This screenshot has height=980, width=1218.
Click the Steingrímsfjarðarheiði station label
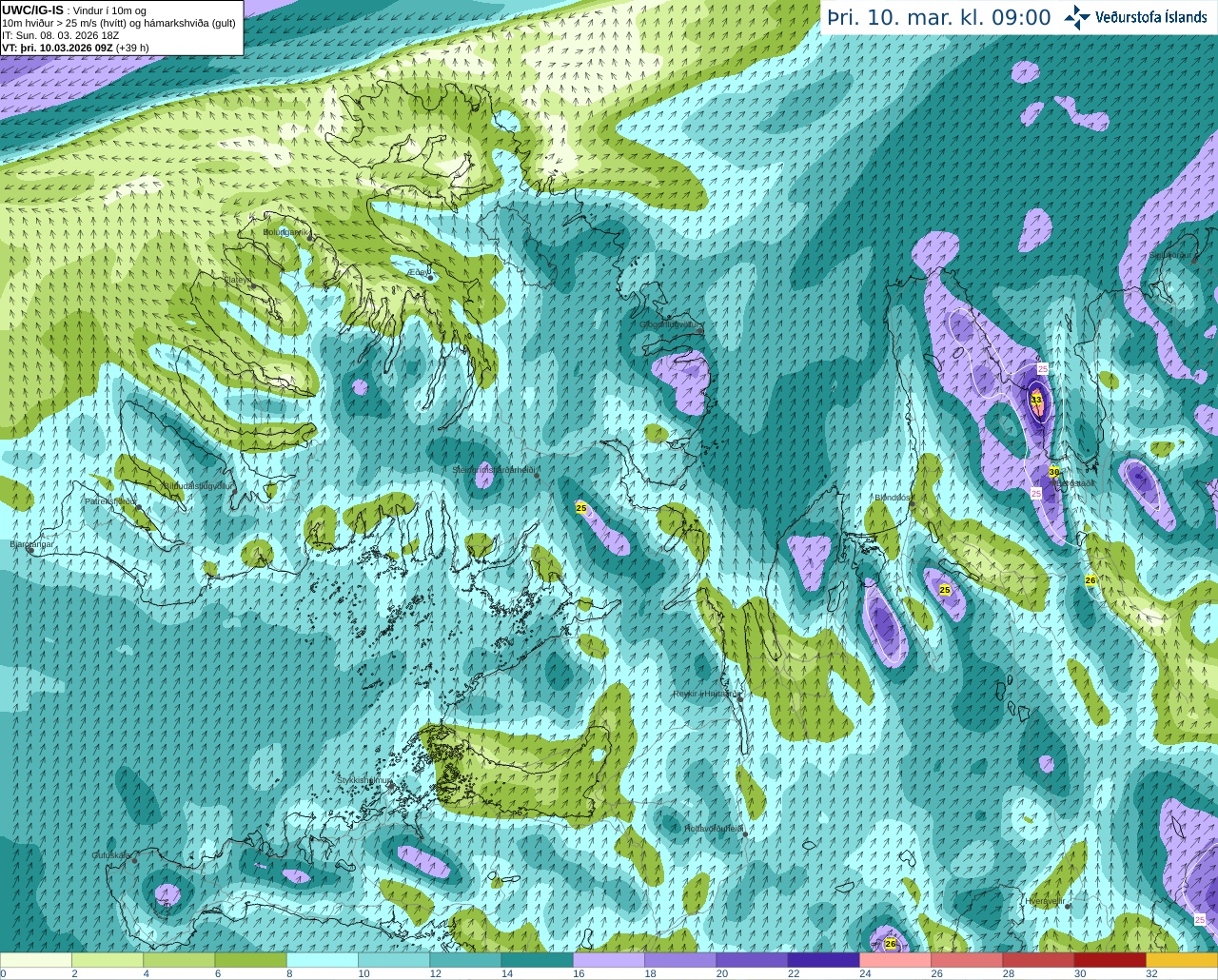click(493, 469)
